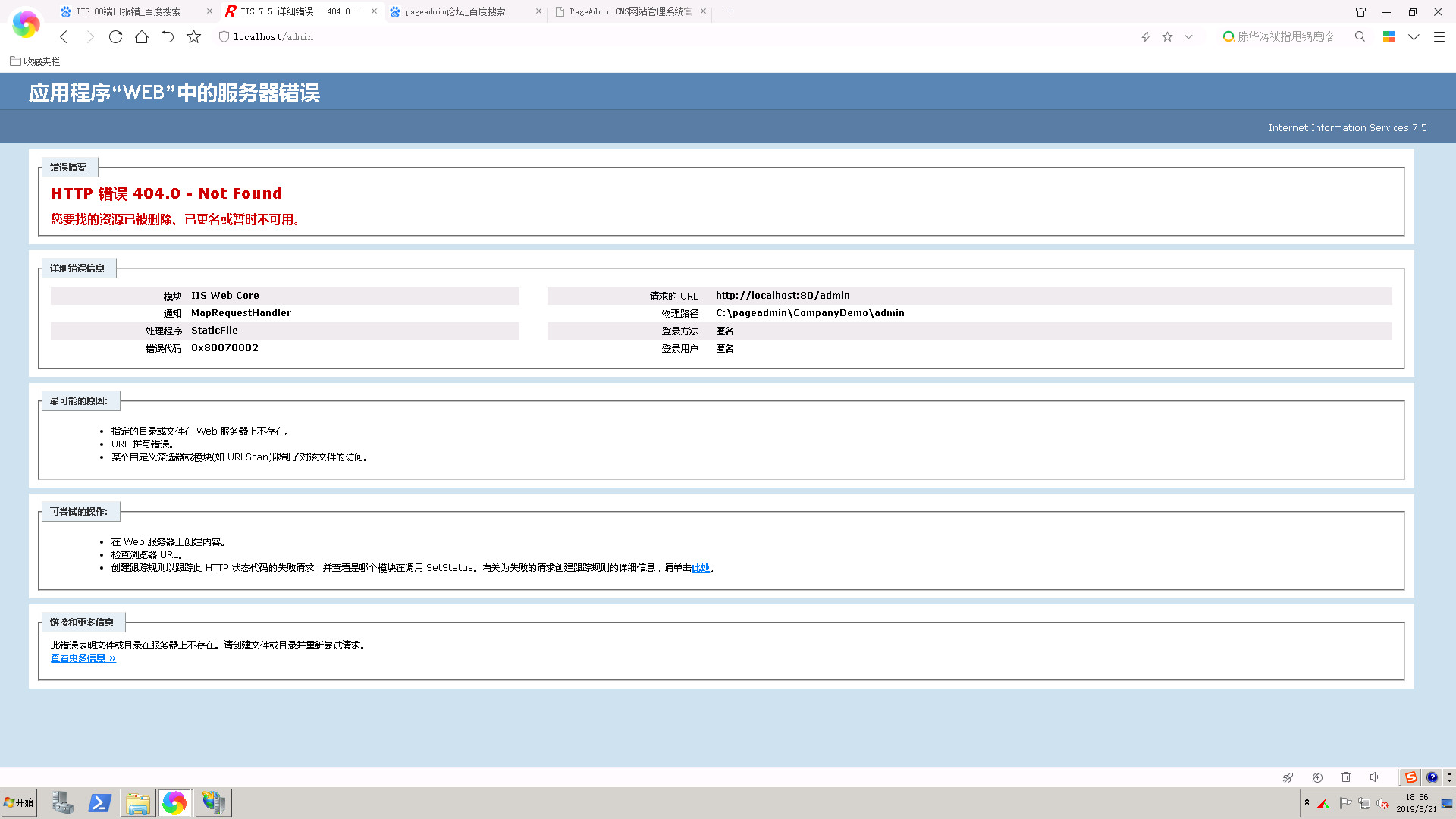1456x819 pixels.
Task: Click the forward navigation arrow
Action: [90, 36]
